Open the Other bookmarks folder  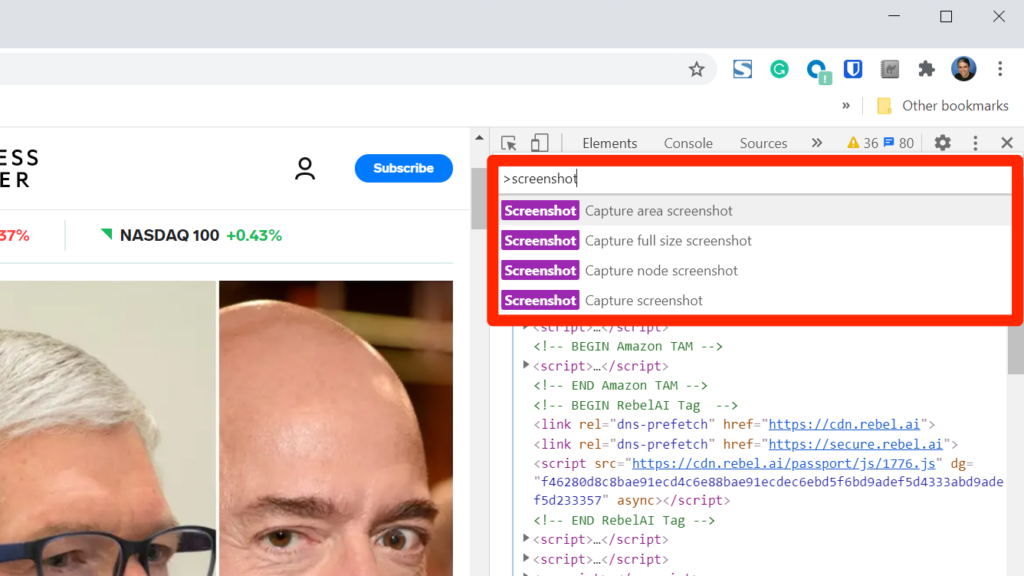tap(942, 106)
